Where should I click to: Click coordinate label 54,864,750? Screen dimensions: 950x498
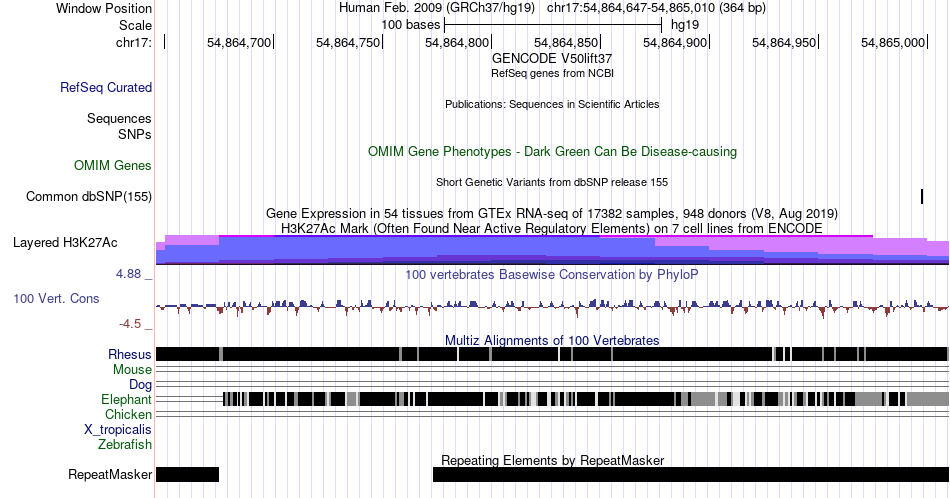pos(348,42)
